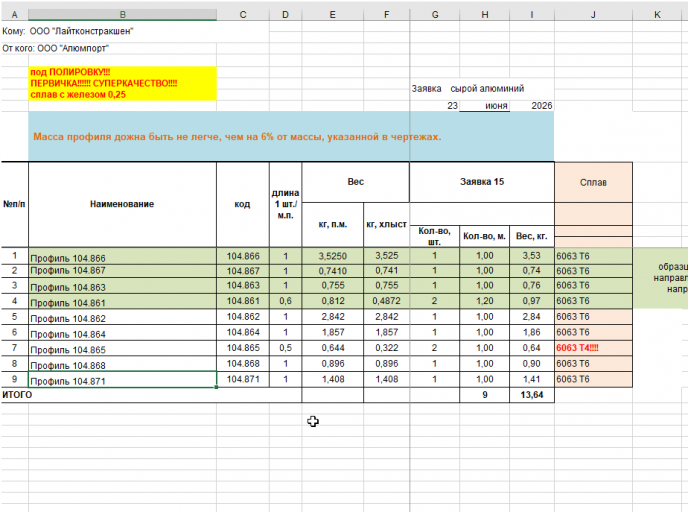Image resolution: width=688 pixels, height=512 pixels.
Task: Select the total weight cell 13,64
Action: tap(532, 395)
